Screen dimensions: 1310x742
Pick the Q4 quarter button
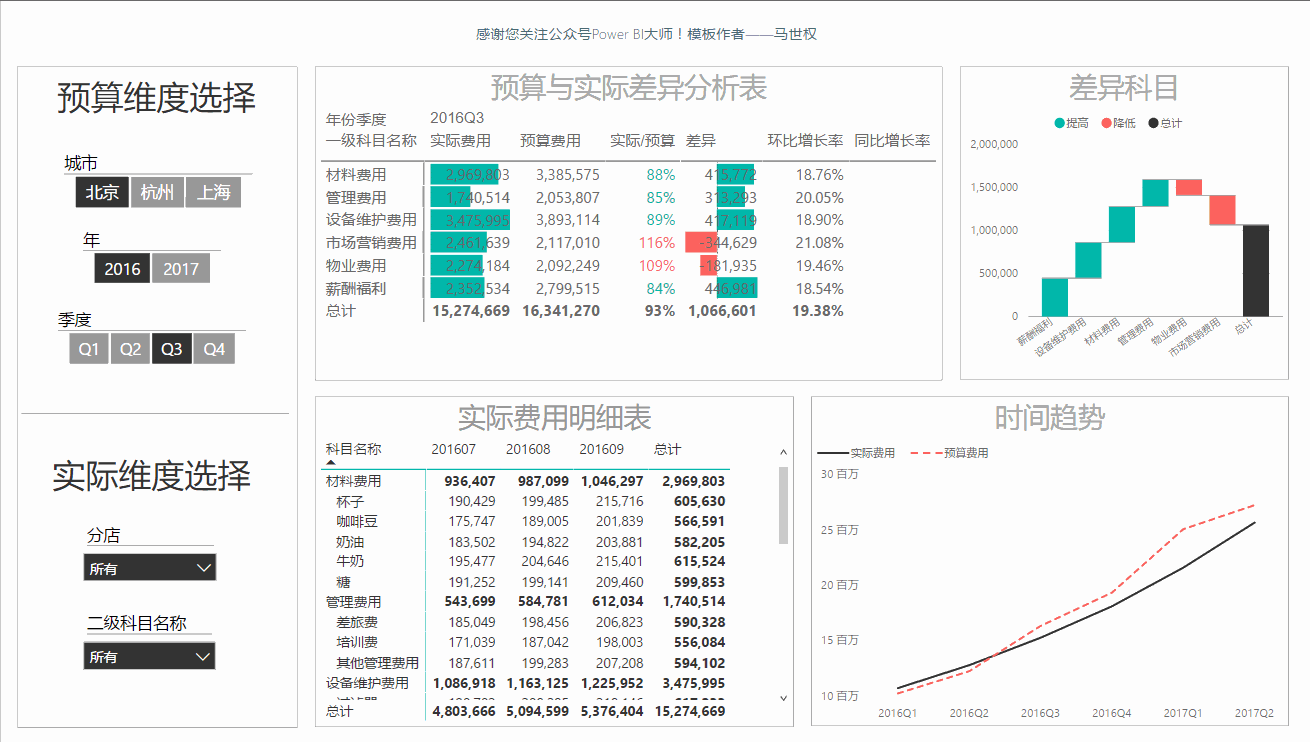point(214,349)
